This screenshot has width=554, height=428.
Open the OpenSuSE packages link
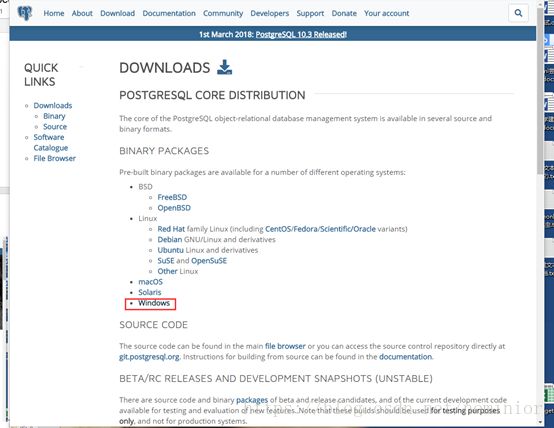point(209,261)
